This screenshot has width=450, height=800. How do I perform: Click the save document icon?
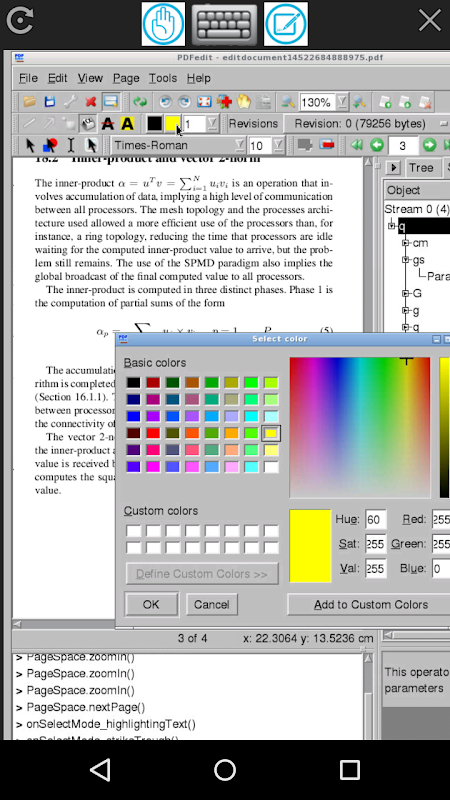[49, 102]
